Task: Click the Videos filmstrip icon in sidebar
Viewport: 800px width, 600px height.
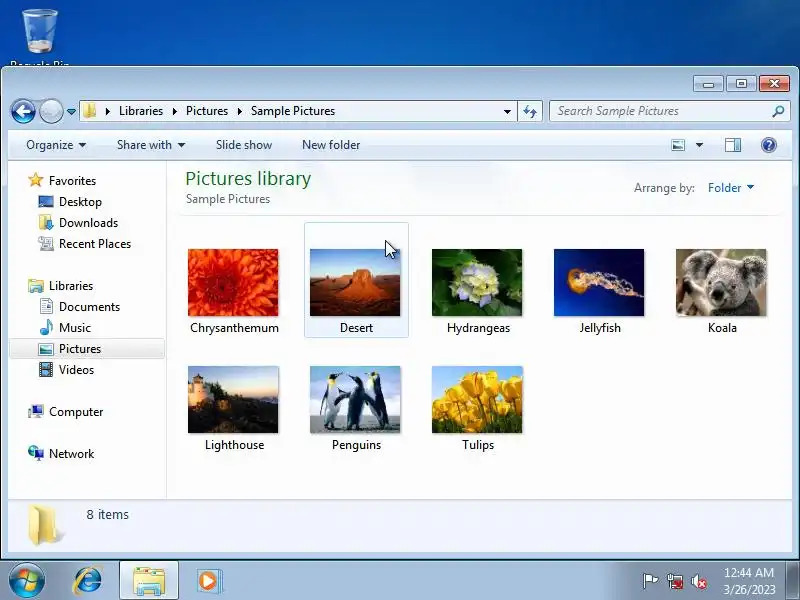Action: 46,369
